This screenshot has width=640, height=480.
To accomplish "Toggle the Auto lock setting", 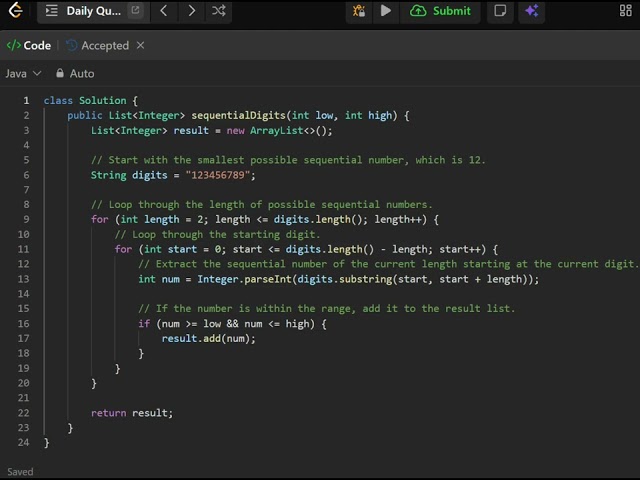I will pos(75,73).
